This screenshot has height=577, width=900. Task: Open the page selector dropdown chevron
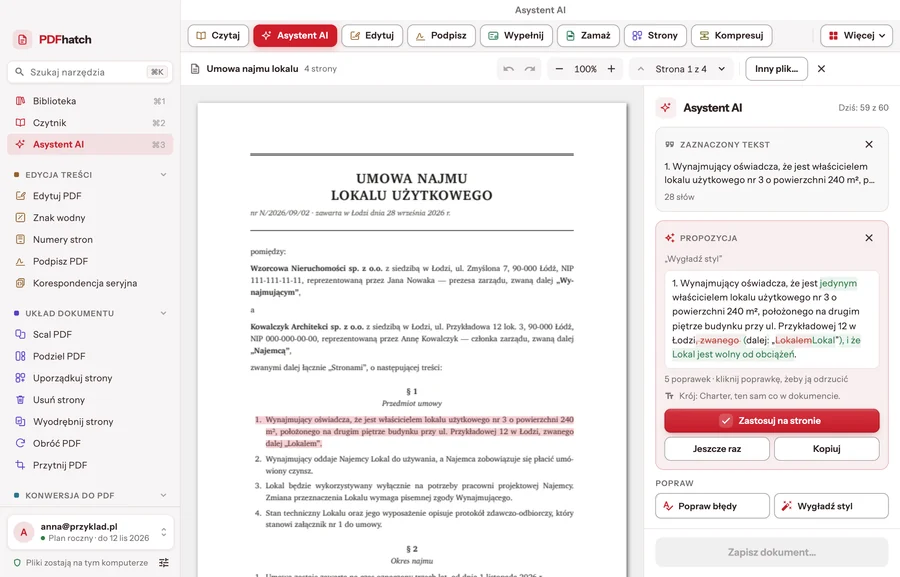721,69
